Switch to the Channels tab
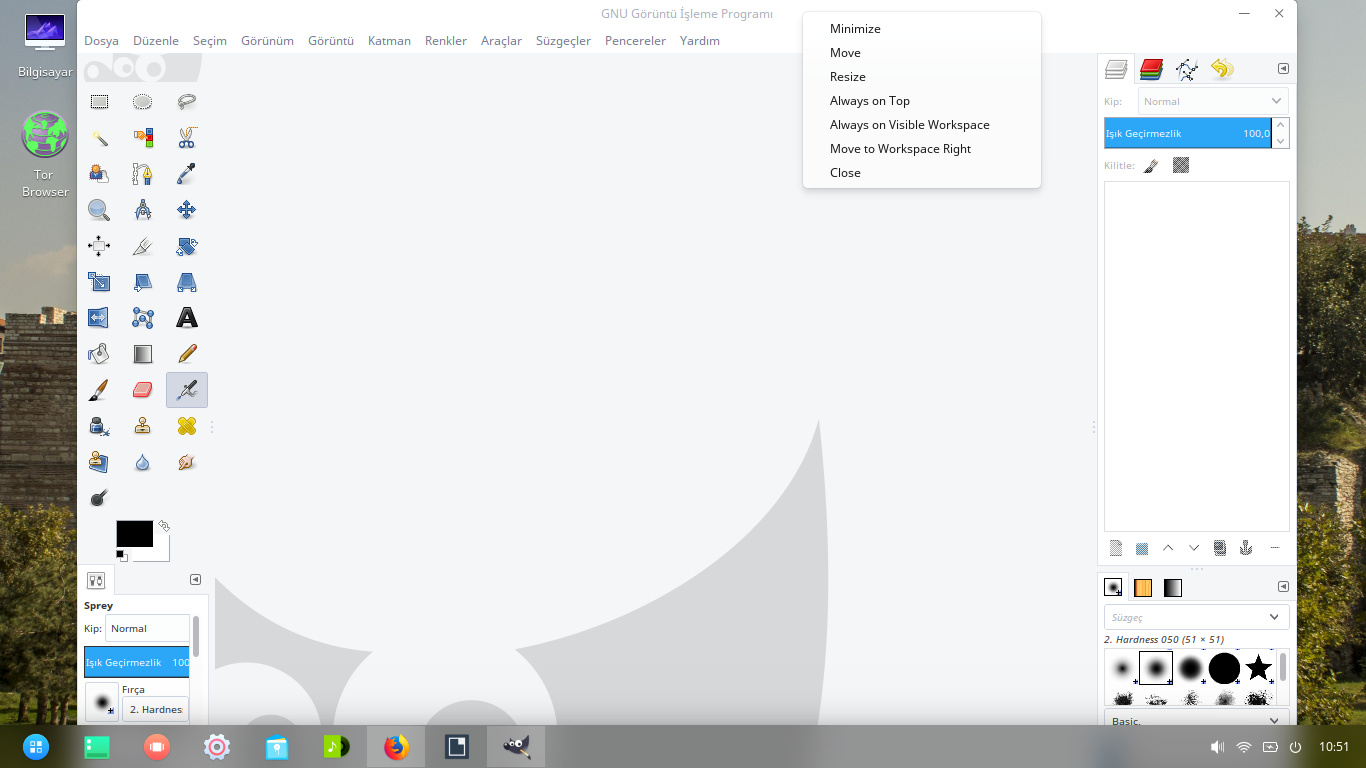Image resolution: width=1366 pixels, height=768 pixels. coord(1151,69)
